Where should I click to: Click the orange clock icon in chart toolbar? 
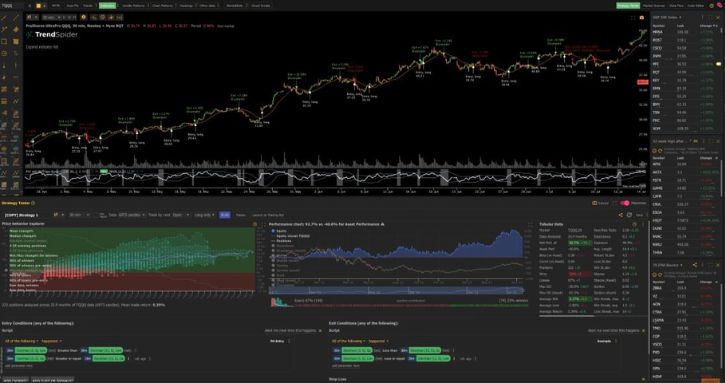pos(83,18)
